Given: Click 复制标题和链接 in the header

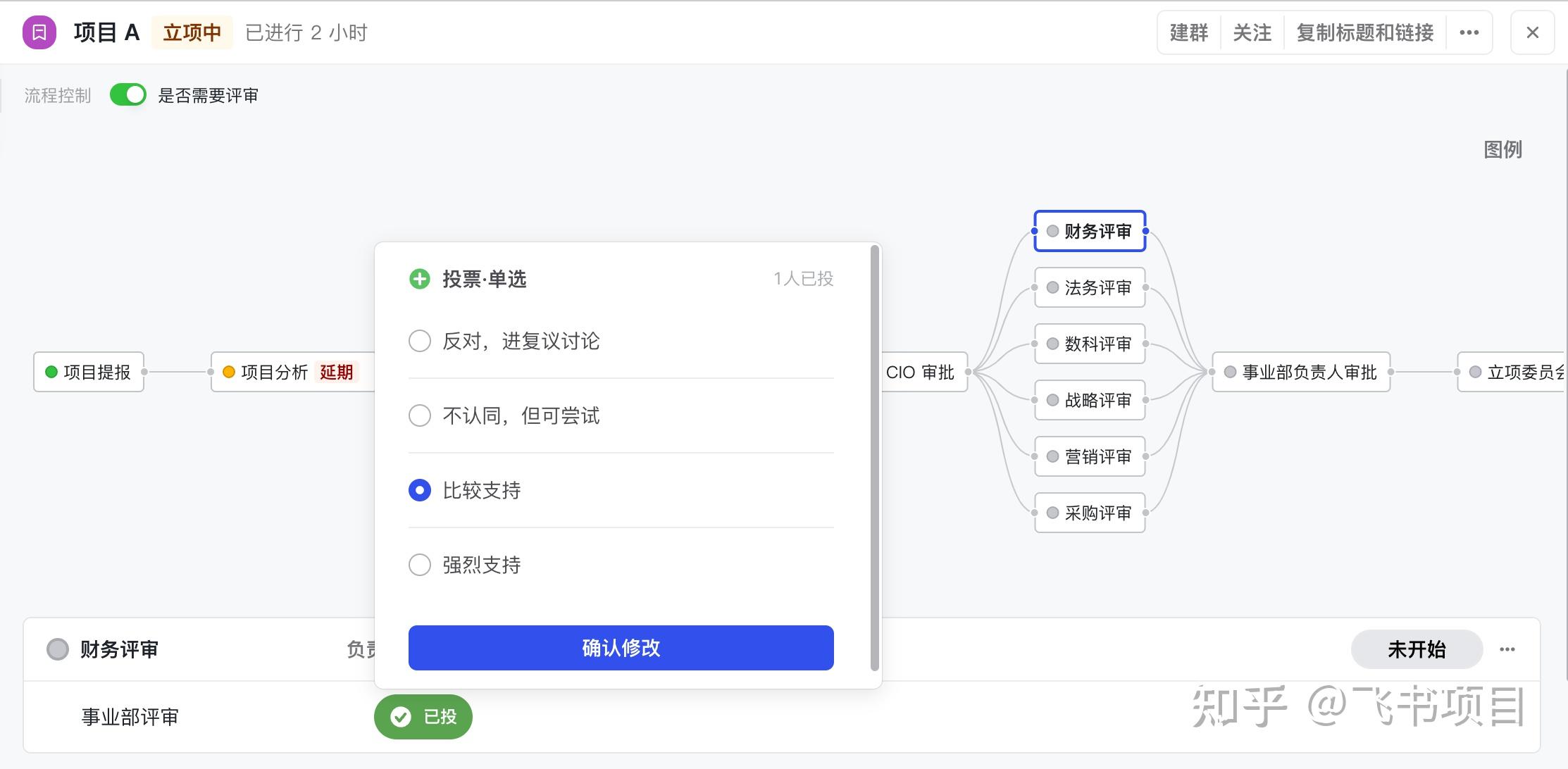Looking at the screenshot, I should tap(1364, 32).
